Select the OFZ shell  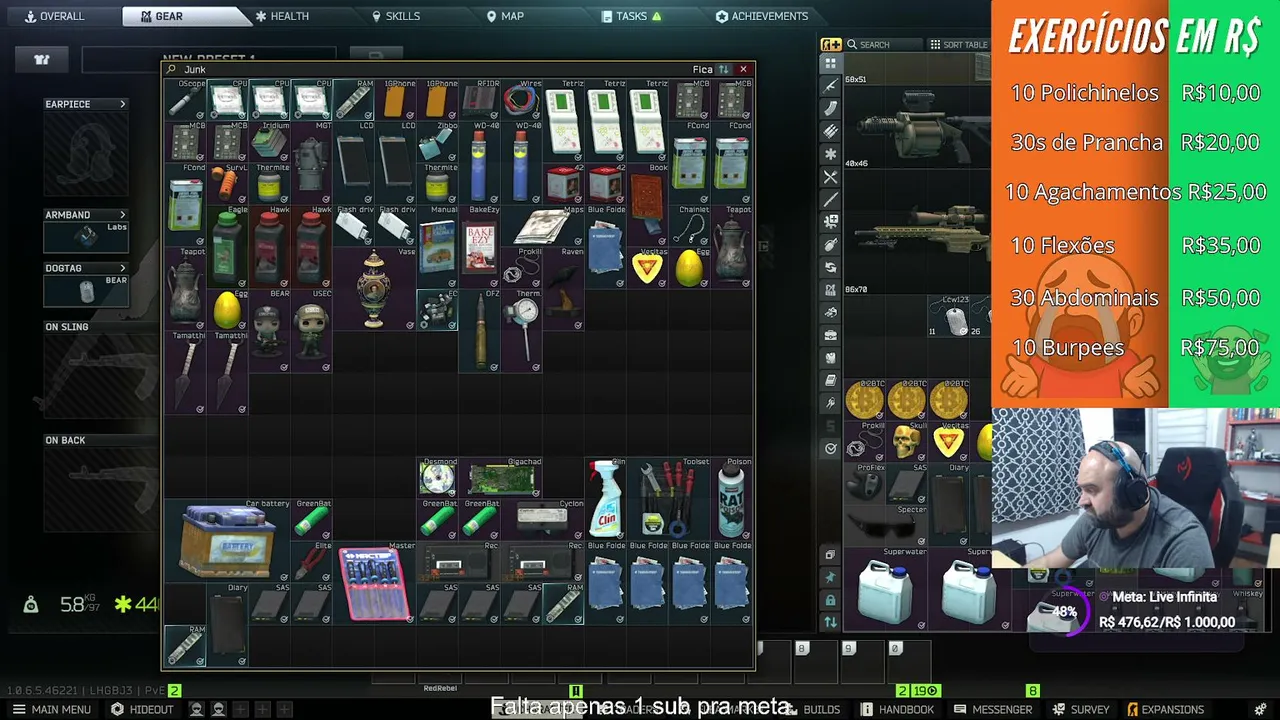point(479,331)
